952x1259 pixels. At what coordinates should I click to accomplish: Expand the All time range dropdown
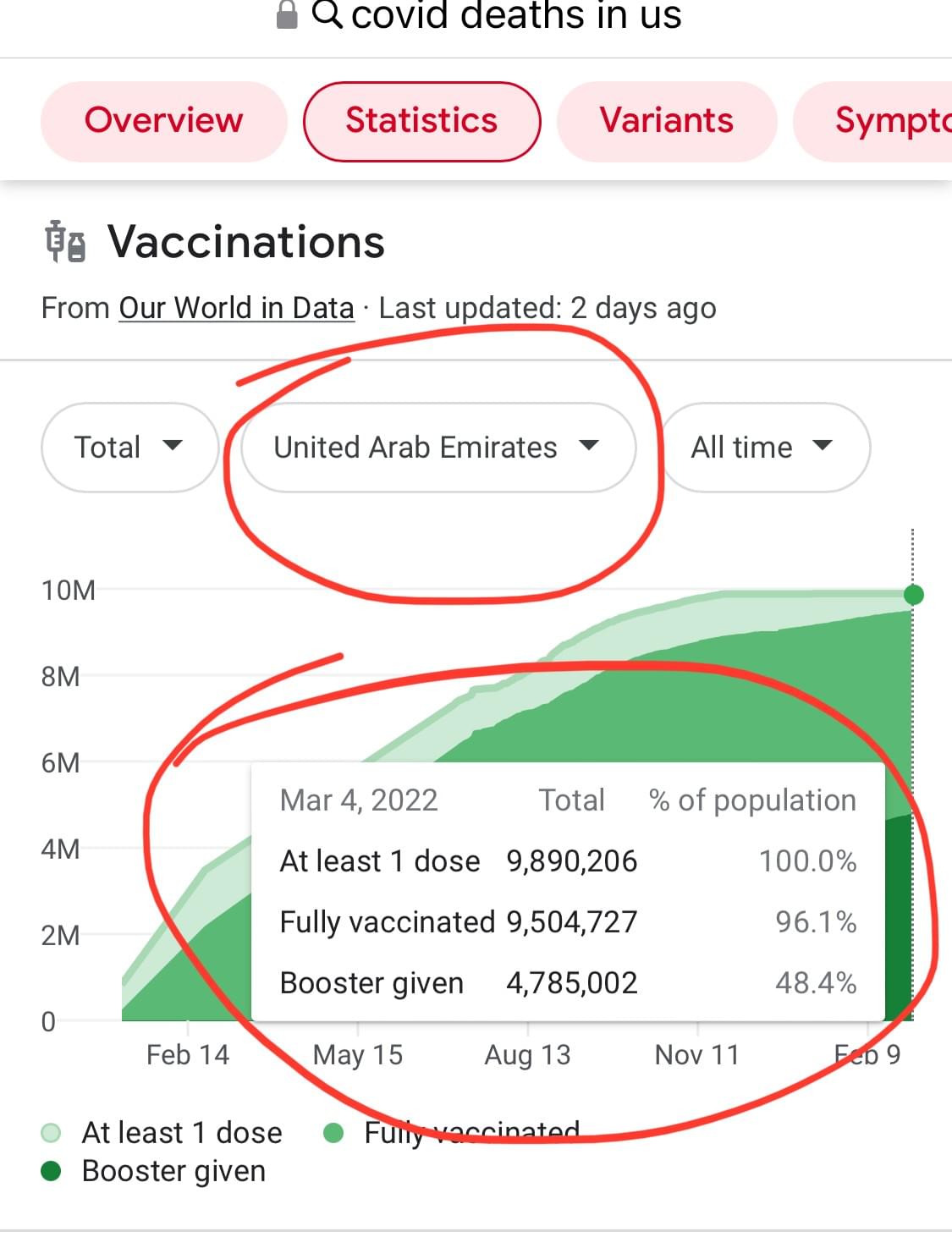763,447
